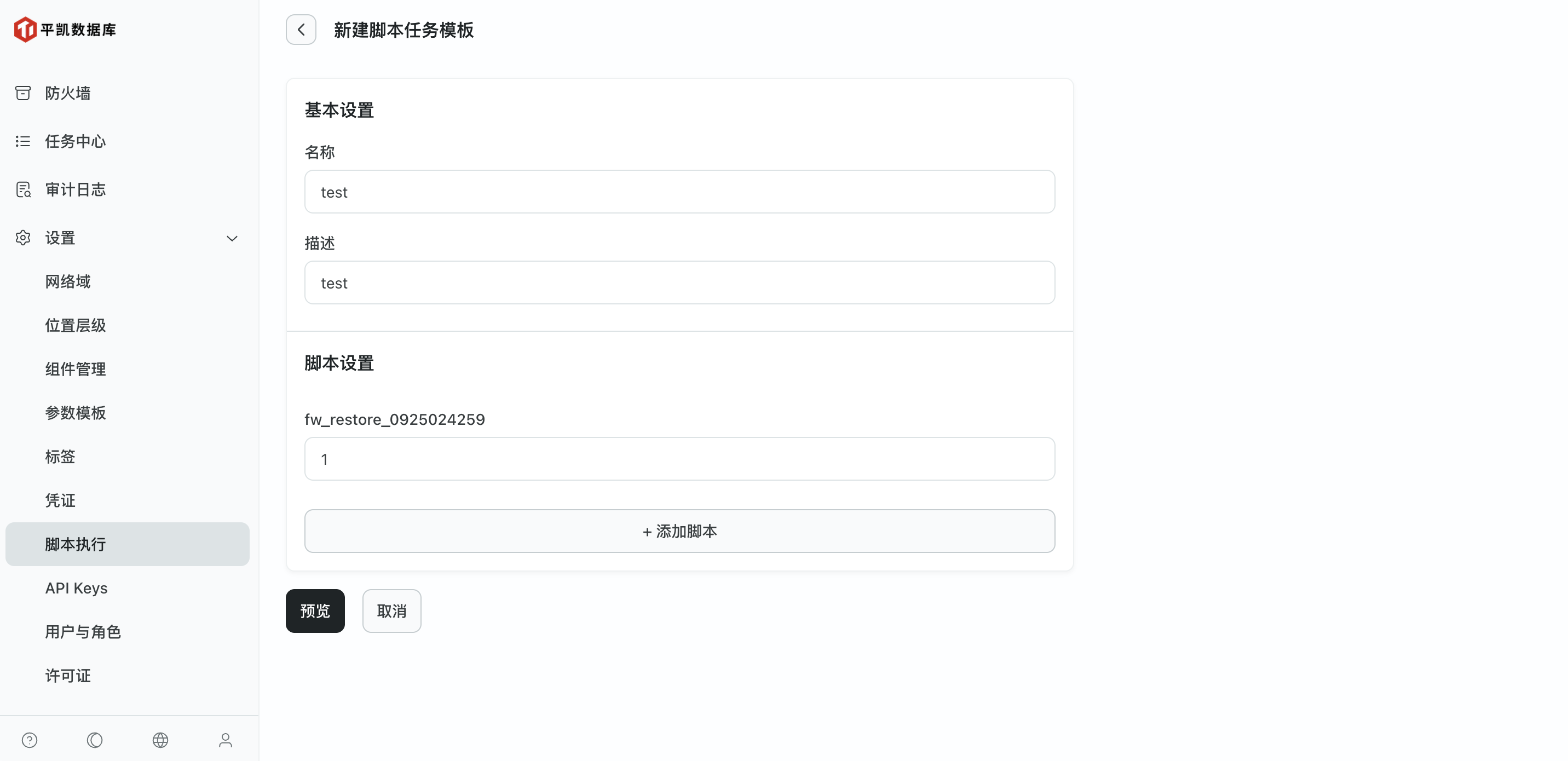Collapse the 设置 settings submenu

pyautogui.click(x=232, y=239)
